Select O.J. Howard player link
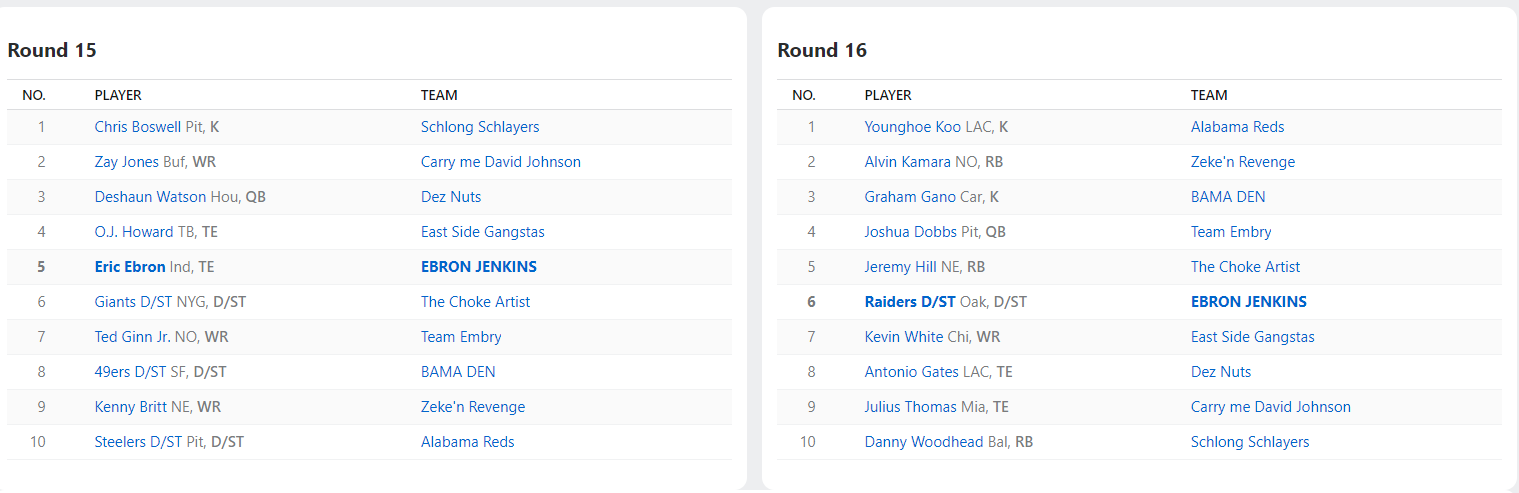 click(x=133, y=232)
